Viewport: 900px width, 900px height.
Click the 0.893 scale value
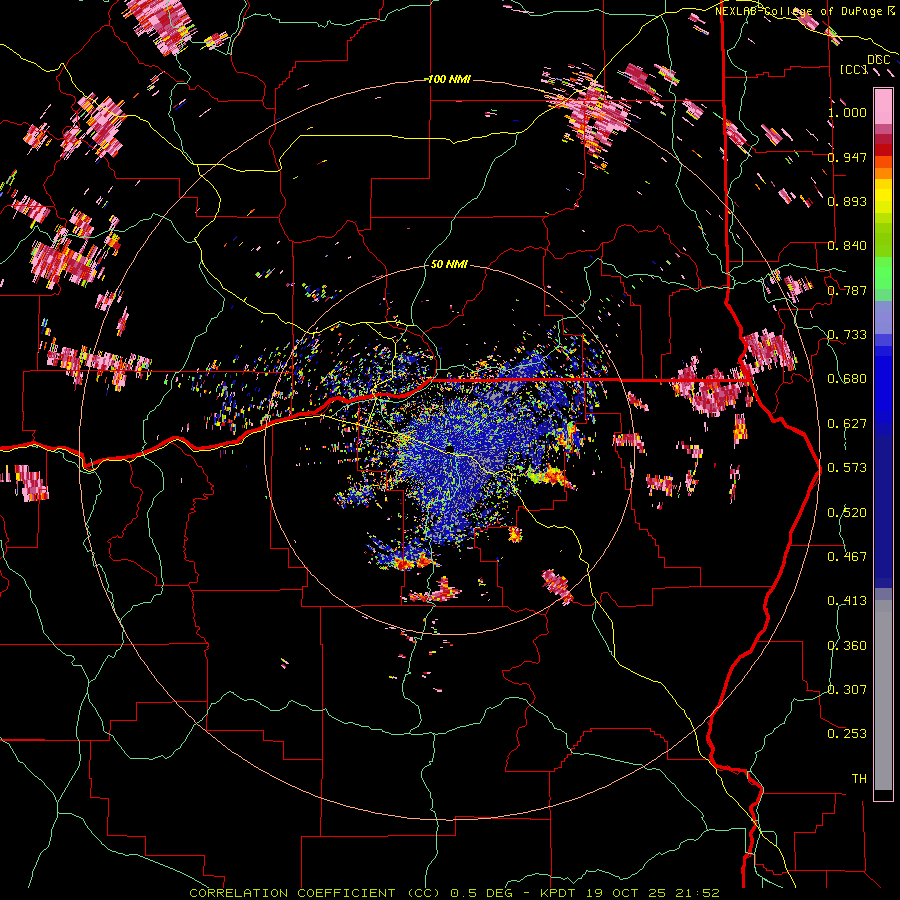pos(847,201)
